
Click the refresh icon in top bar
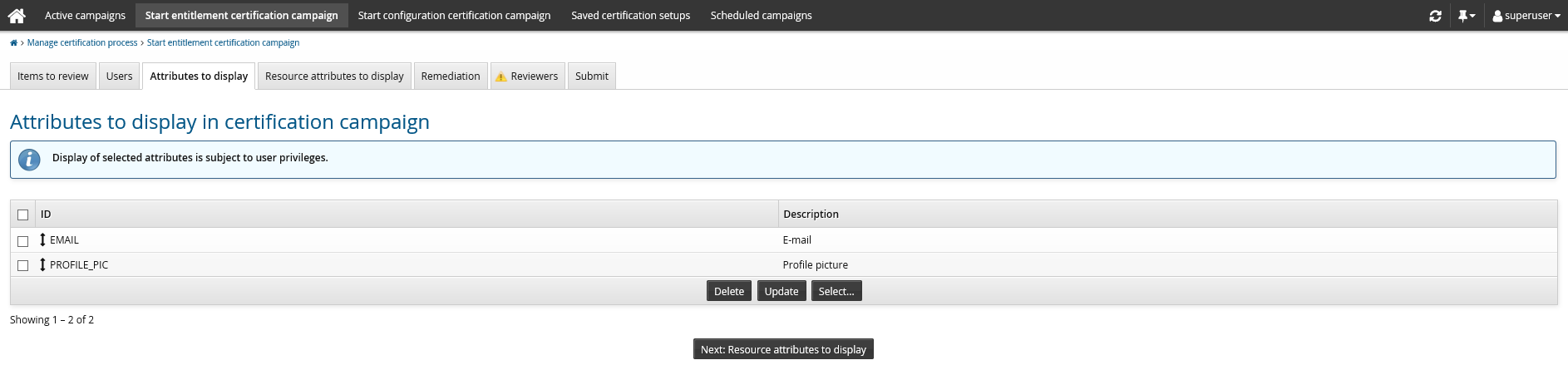point(1435,16)
